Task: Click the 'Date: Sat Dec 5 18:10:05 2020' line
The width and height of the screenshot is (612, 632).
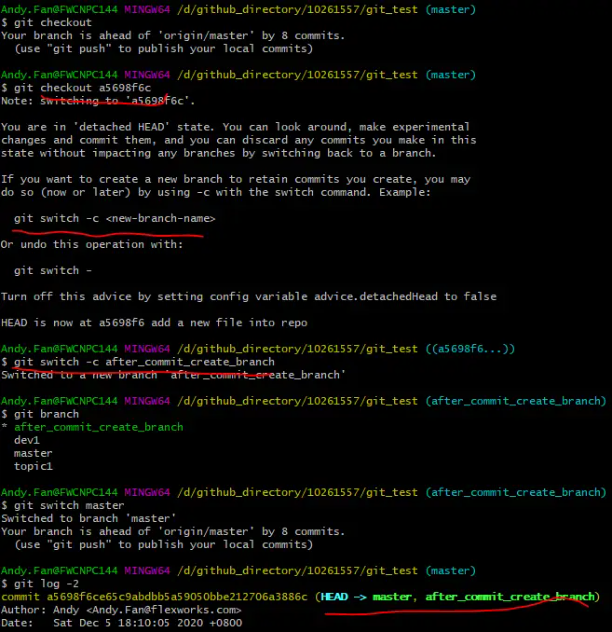Action: [x=122, y=623]
